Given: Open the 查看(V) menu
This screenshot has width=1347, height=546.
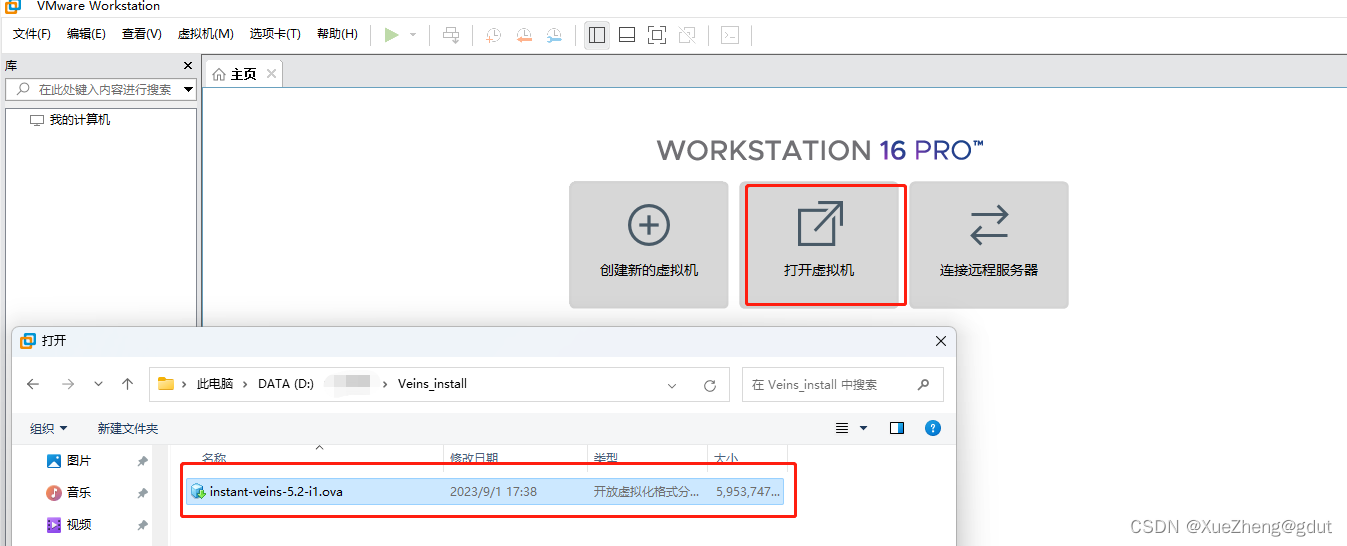Looking at the screenshot, I should click(x=142, y=34).
